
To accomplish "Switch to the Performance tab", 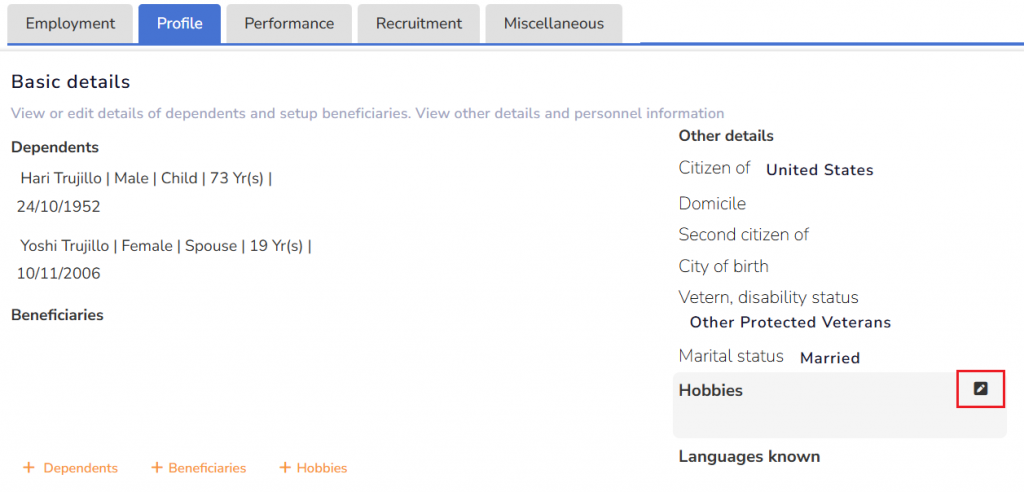I will pos(289,24).
